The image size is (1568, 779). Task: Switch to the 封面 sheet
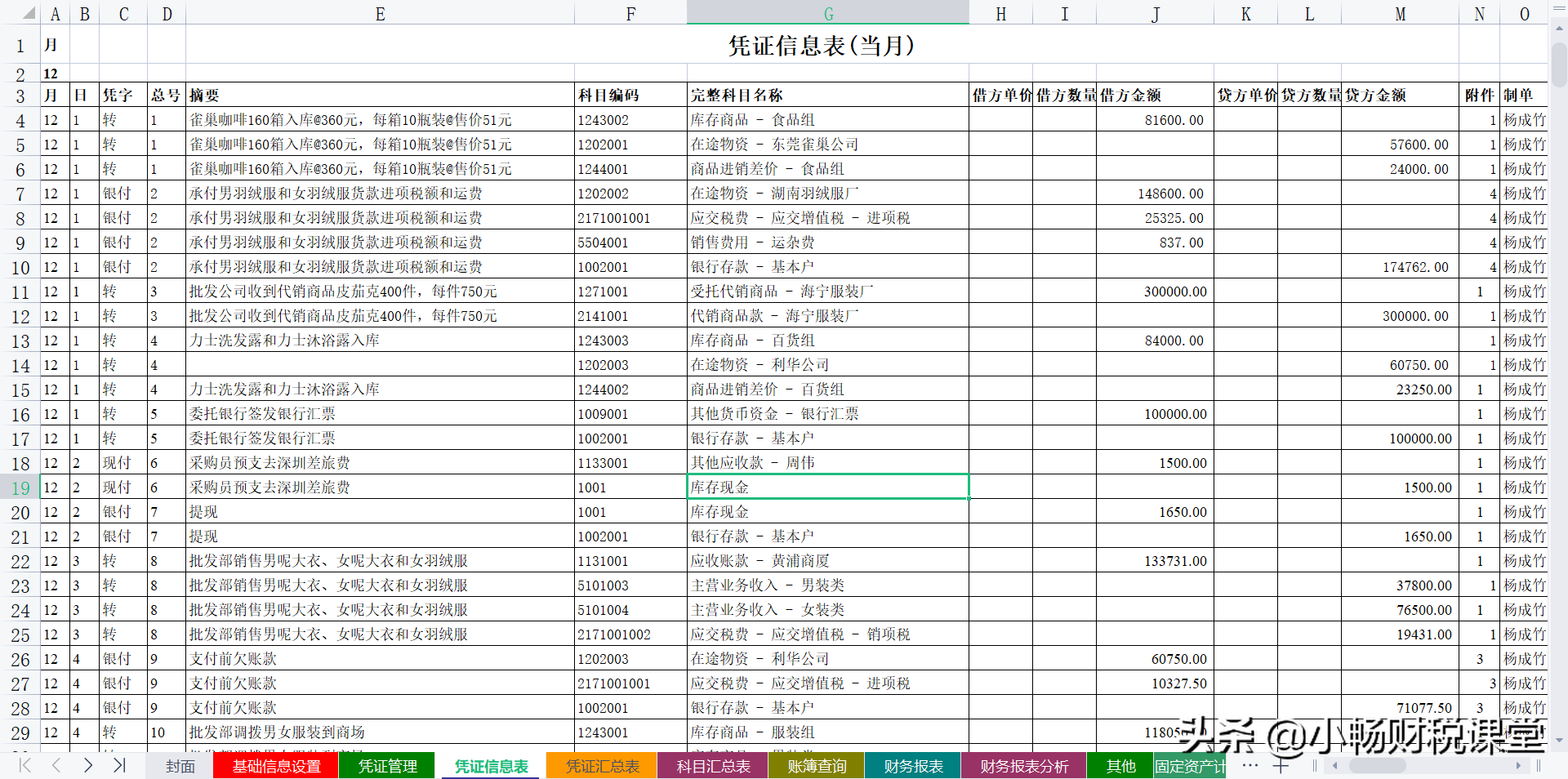(179, 766)
